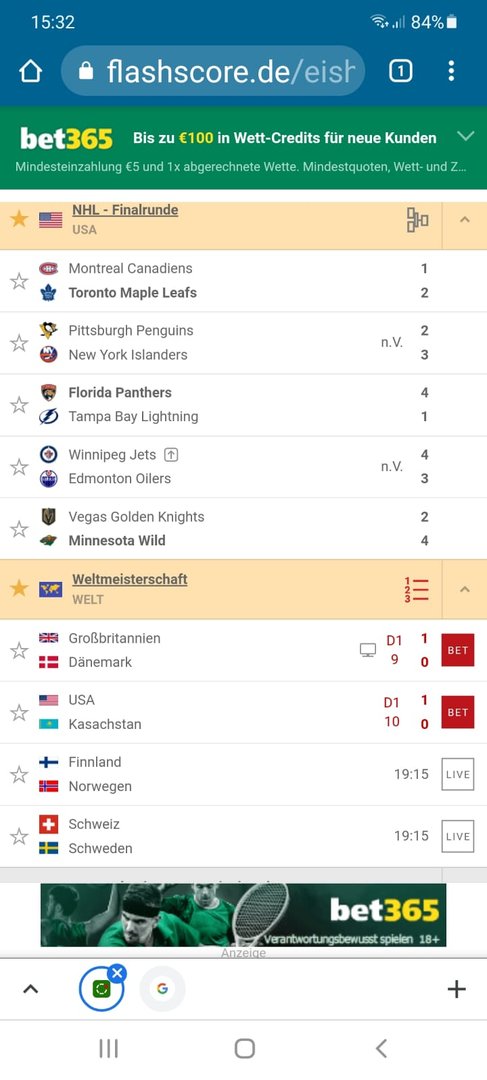Screen dimensions: 487x1080
Task: Tap the flashscore.de address bar
Action: pyautogui.click(x=214, y=71)
